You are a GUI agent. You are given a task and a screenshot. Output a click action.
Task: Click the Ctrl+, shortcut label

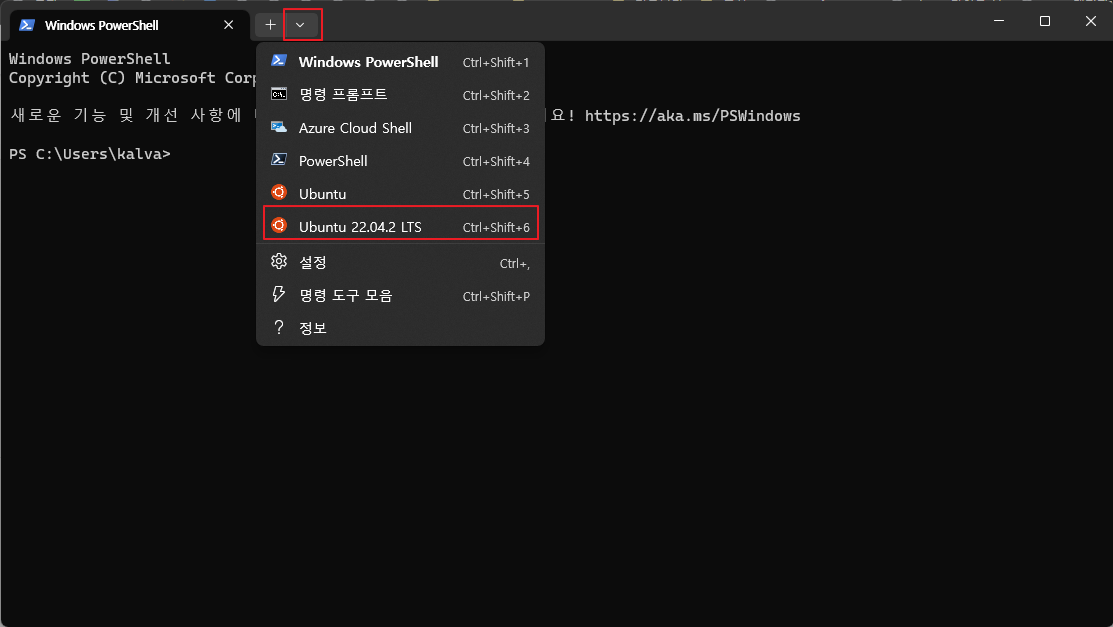pos(514,263)
